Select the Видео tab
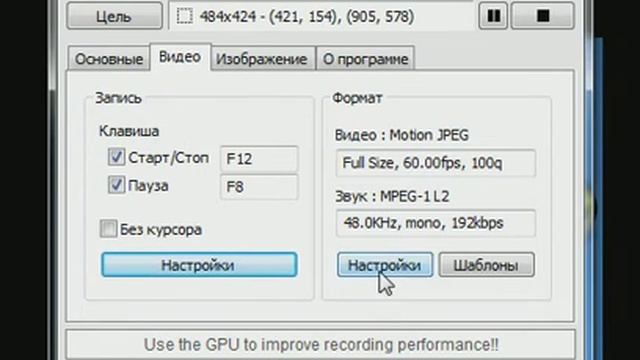 [x=180, y=57]
